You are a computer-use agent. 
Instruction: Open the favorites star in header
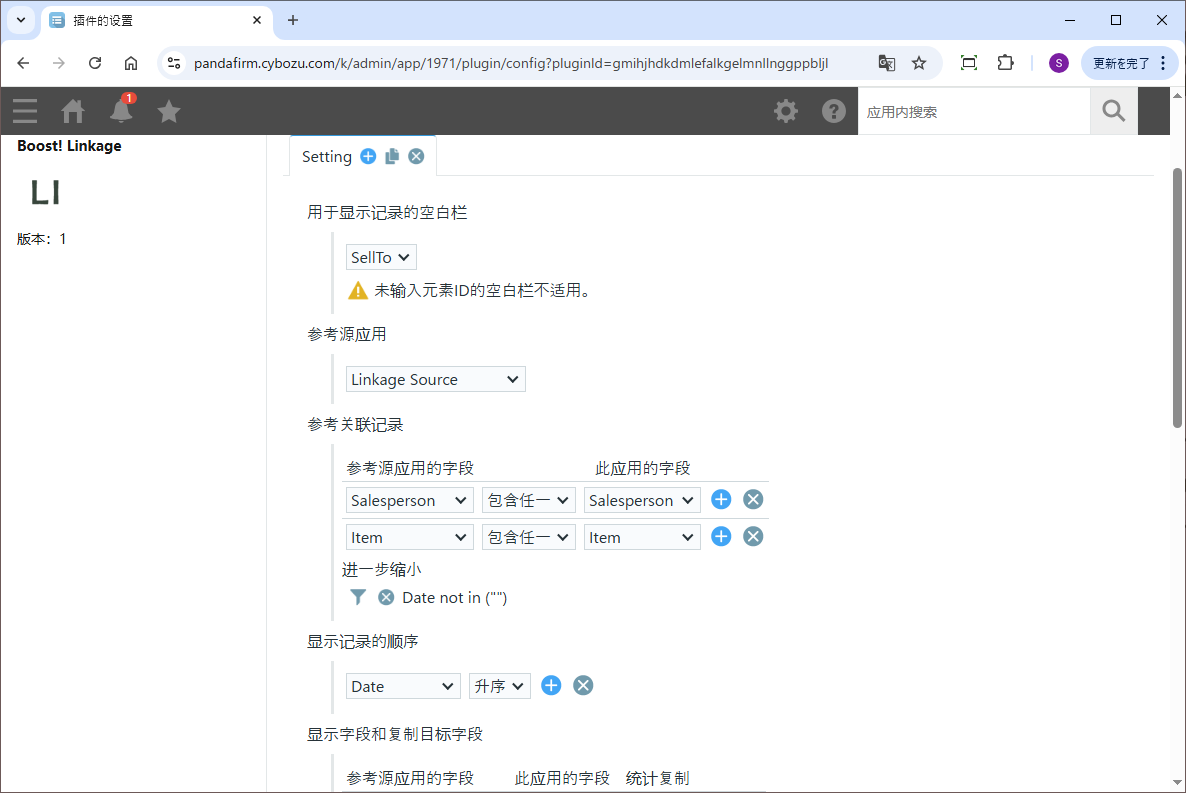click(169, 111)
